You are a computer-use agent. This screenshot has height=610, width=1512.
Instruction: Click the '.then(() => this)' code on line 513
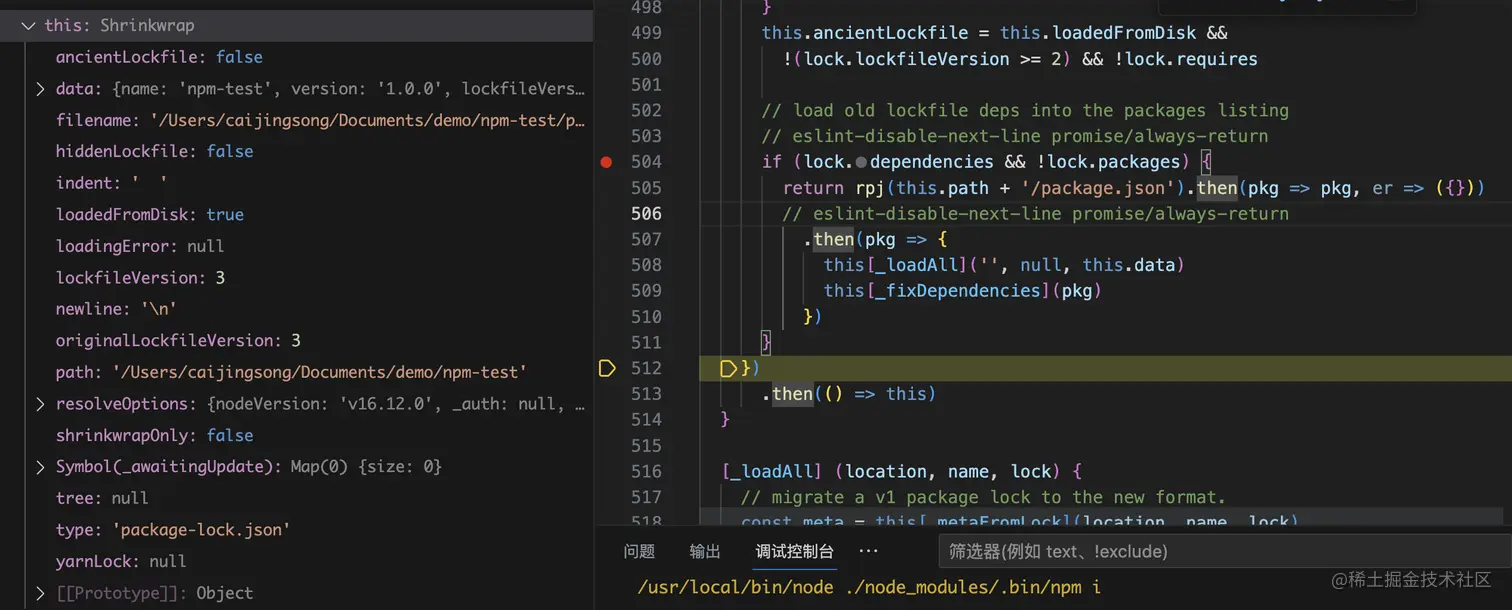coord(849,394)
